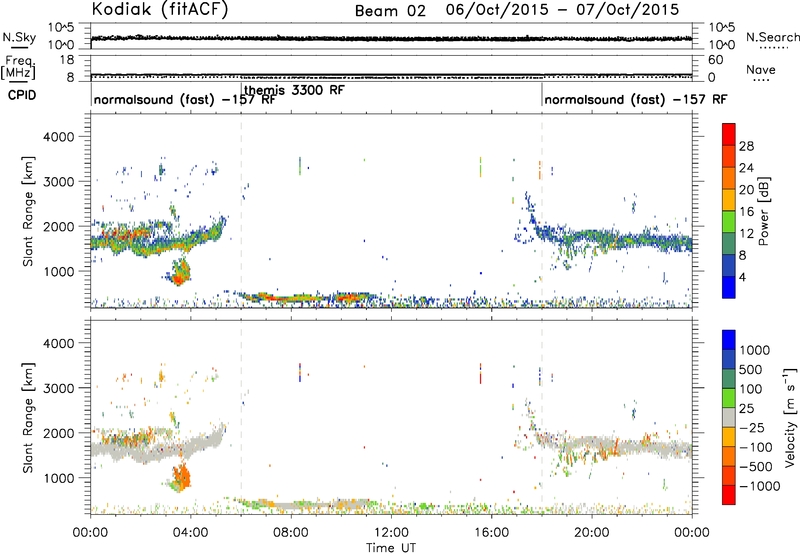Click the 'themis 3300 RF' CPID label
Image resolution: width=800 pixels, height=554 pixels.
(294, 90)
